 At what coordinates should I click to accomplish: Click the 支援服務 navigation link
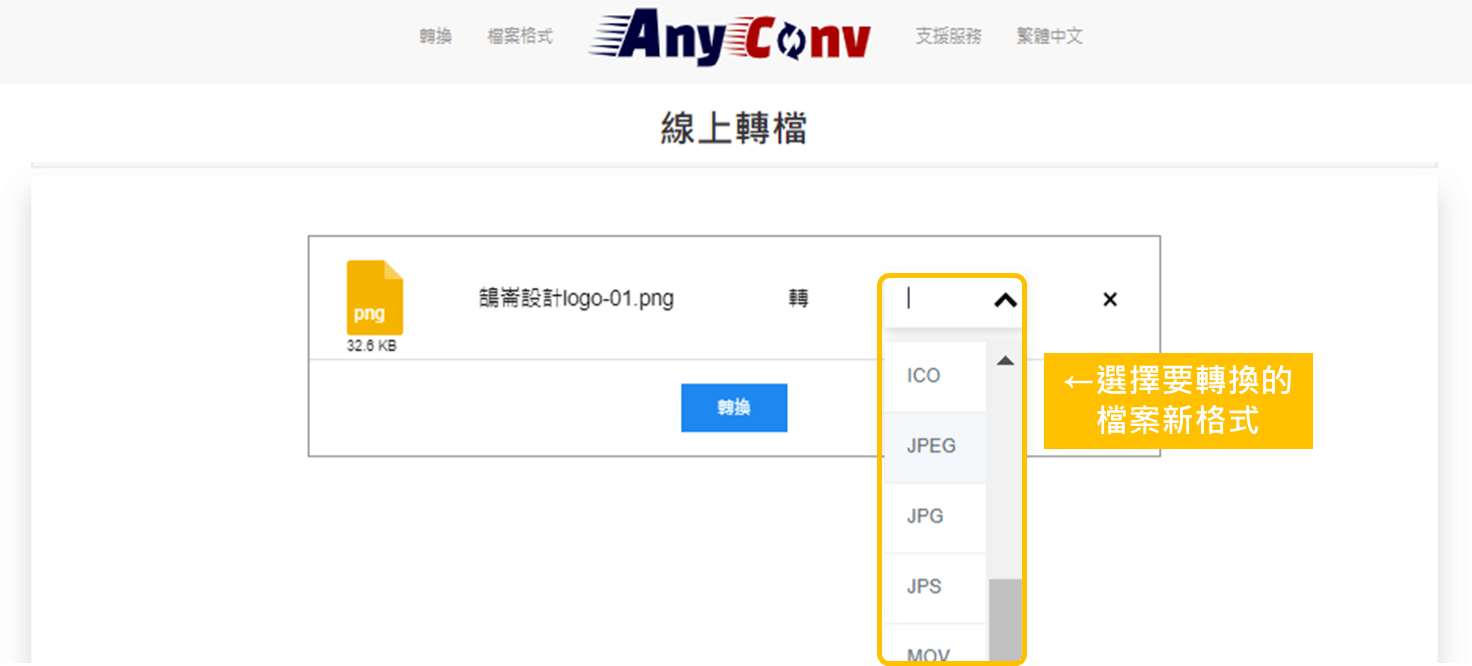click(948, 36)
